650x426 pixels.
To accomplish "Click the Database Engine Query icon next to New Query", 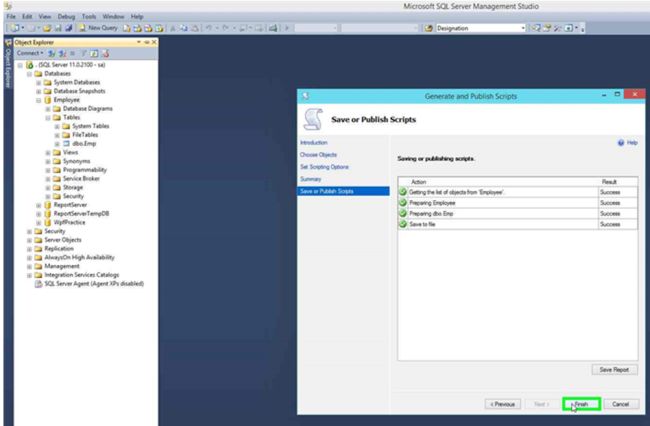I will [127, 28].
